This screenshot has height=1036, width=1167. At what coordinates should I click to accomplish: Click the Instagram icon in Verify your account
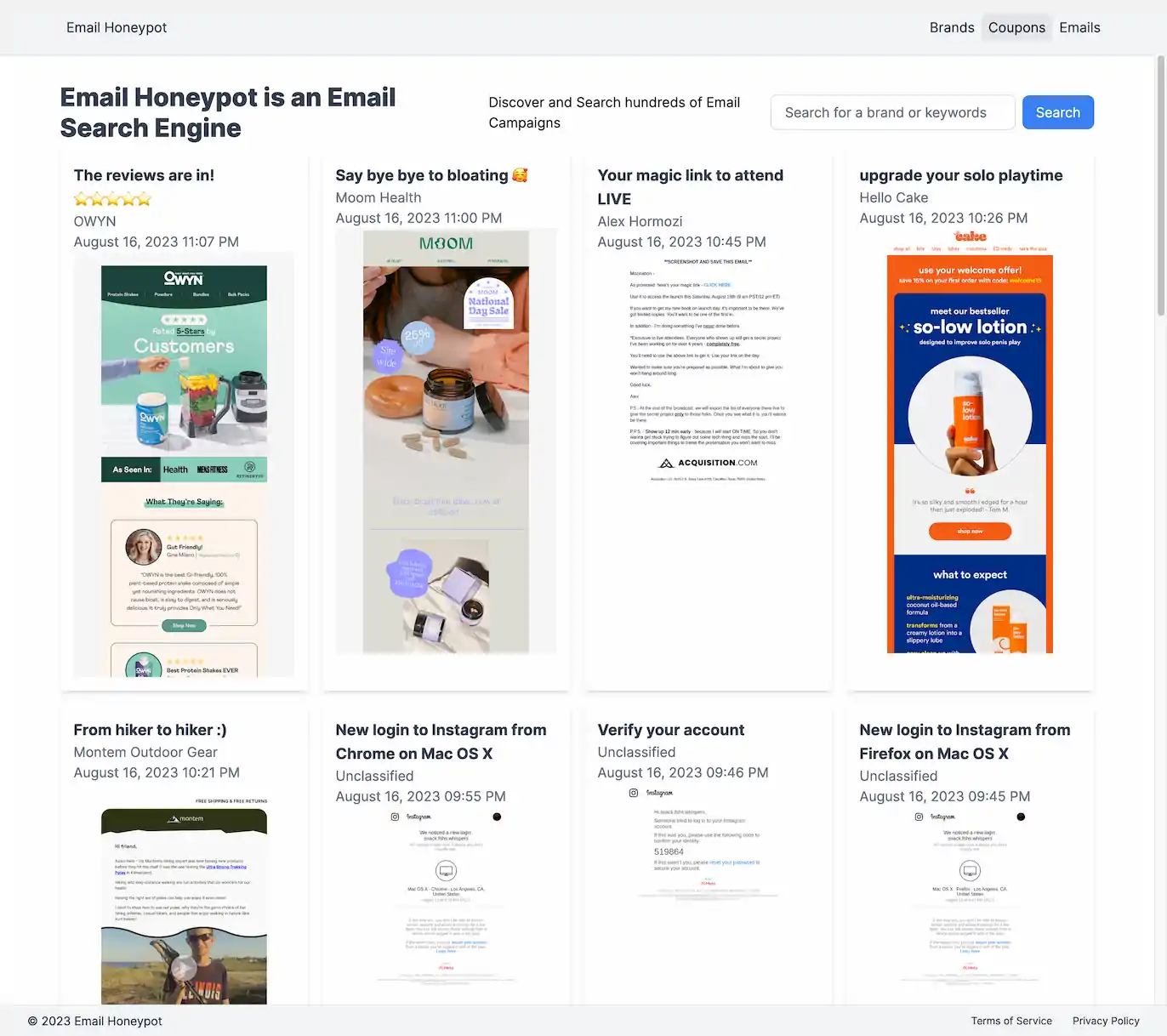pyautogui.click(x=633, y=793)
